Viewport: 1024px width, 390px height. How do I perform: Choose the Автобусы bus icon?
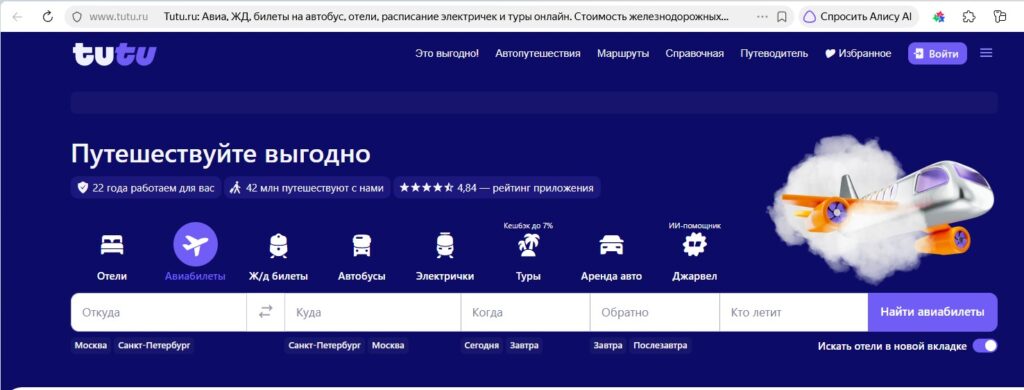362,246
